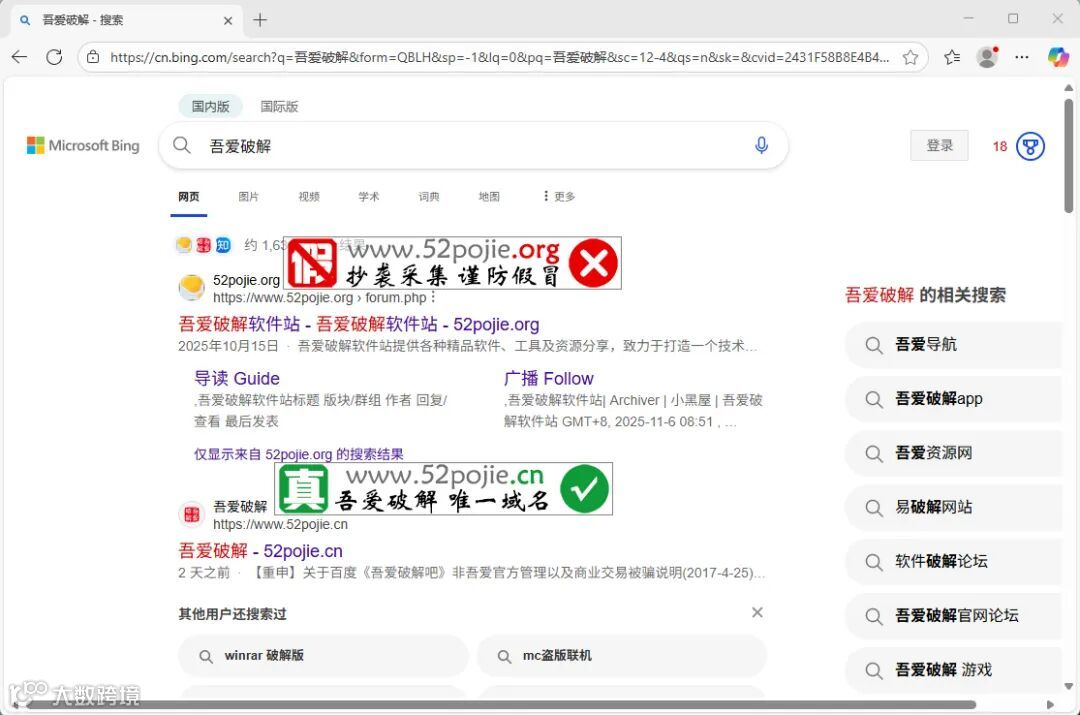The height and width of the screenshot is (715, 1080).
Task: Select related search 易破解网站
Action: 954,507
